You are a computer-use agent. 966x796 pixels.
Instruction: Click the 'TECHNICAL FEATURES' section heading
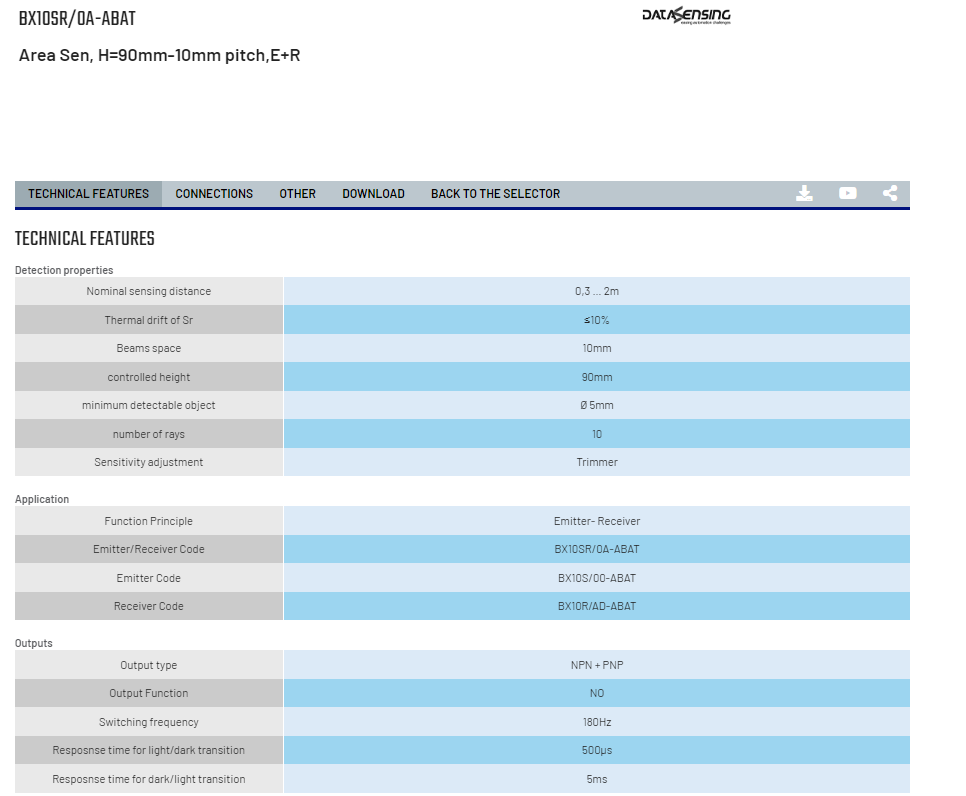[84, 238]
